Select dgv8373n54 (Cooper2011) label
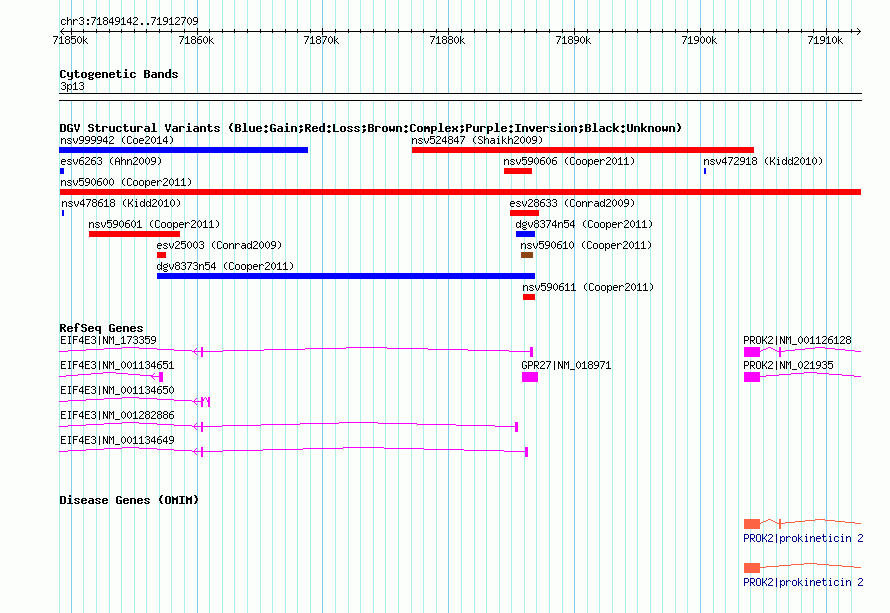Screen dimensions: 890x613 tap(225, 266)
